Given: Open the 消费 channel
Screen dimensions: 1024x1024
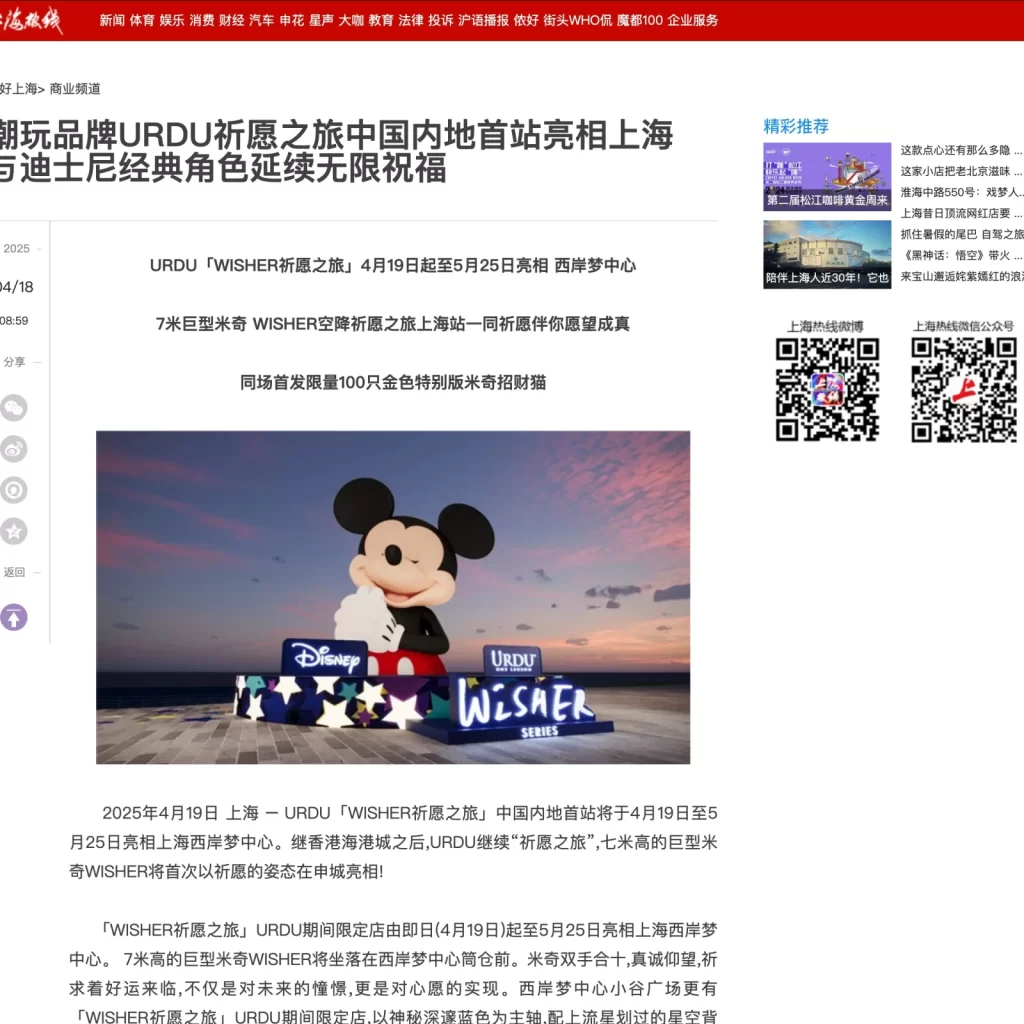Looking at the screenshot, I should click(x=202, y=20).
